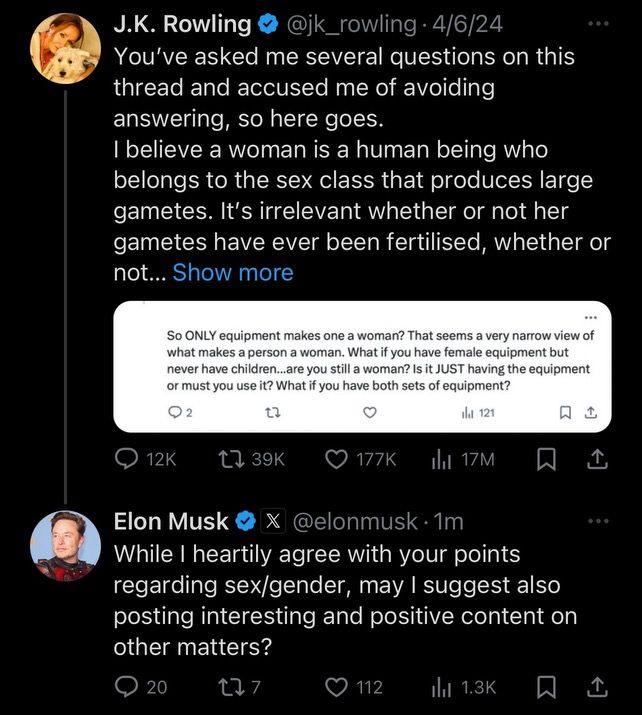Reply to Elon Musk's post
The image size is (642, 715).
[128, 687]
